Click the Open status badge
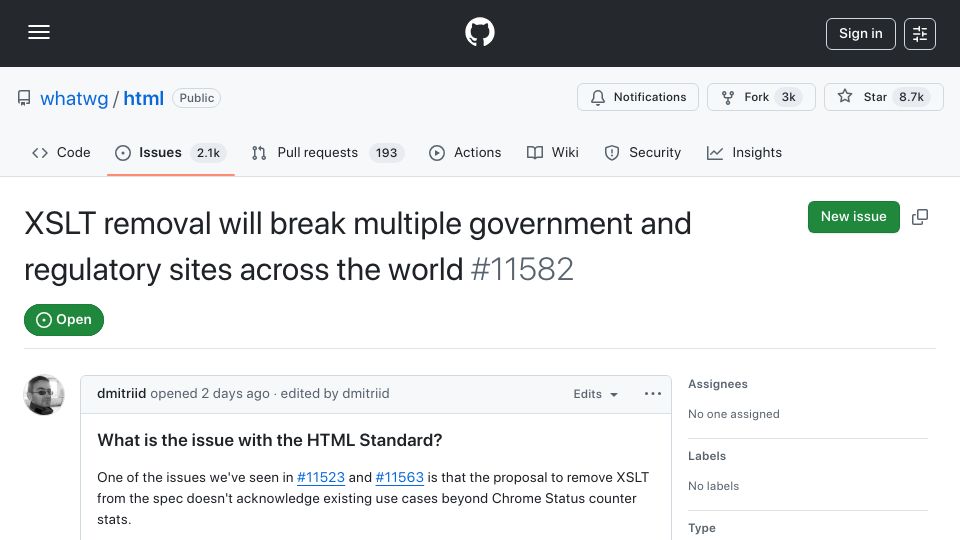The image size is (960, 540). tap(64, 320)
